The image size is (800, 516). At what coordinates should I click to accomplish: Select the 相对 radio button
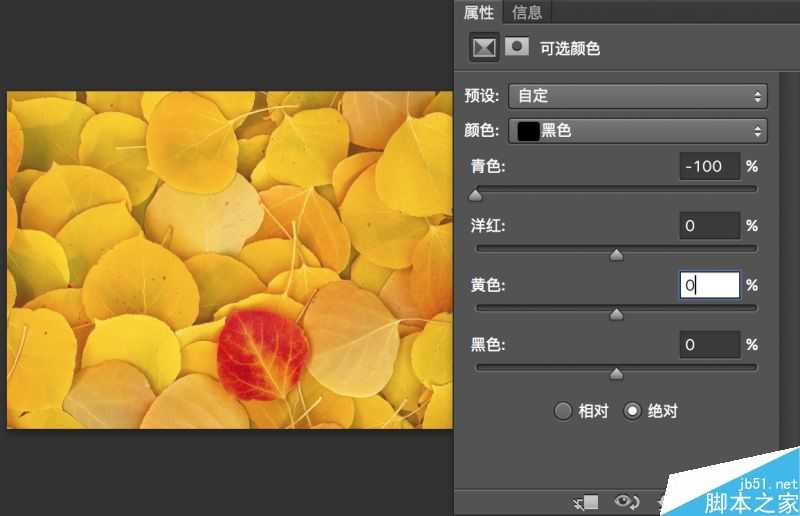point(563,411)
